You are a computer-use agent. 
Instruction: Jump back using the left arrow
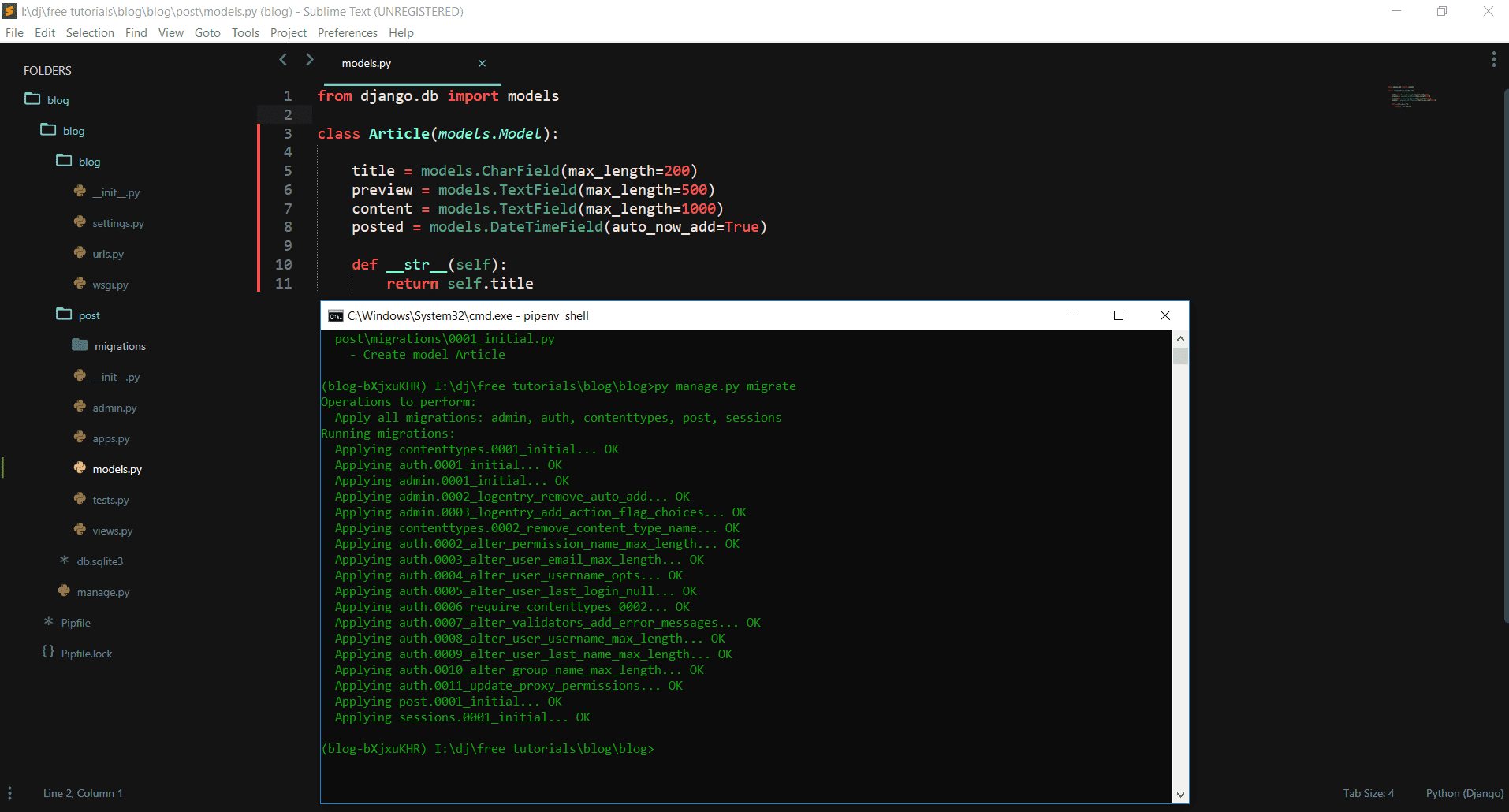(283, 60)
